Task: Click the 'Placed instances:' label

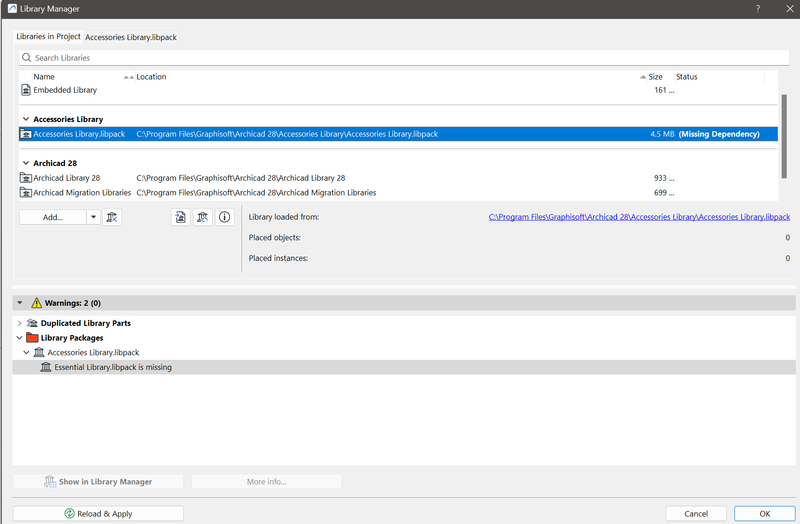Action: pyautogui.click(x=278, y=258)
